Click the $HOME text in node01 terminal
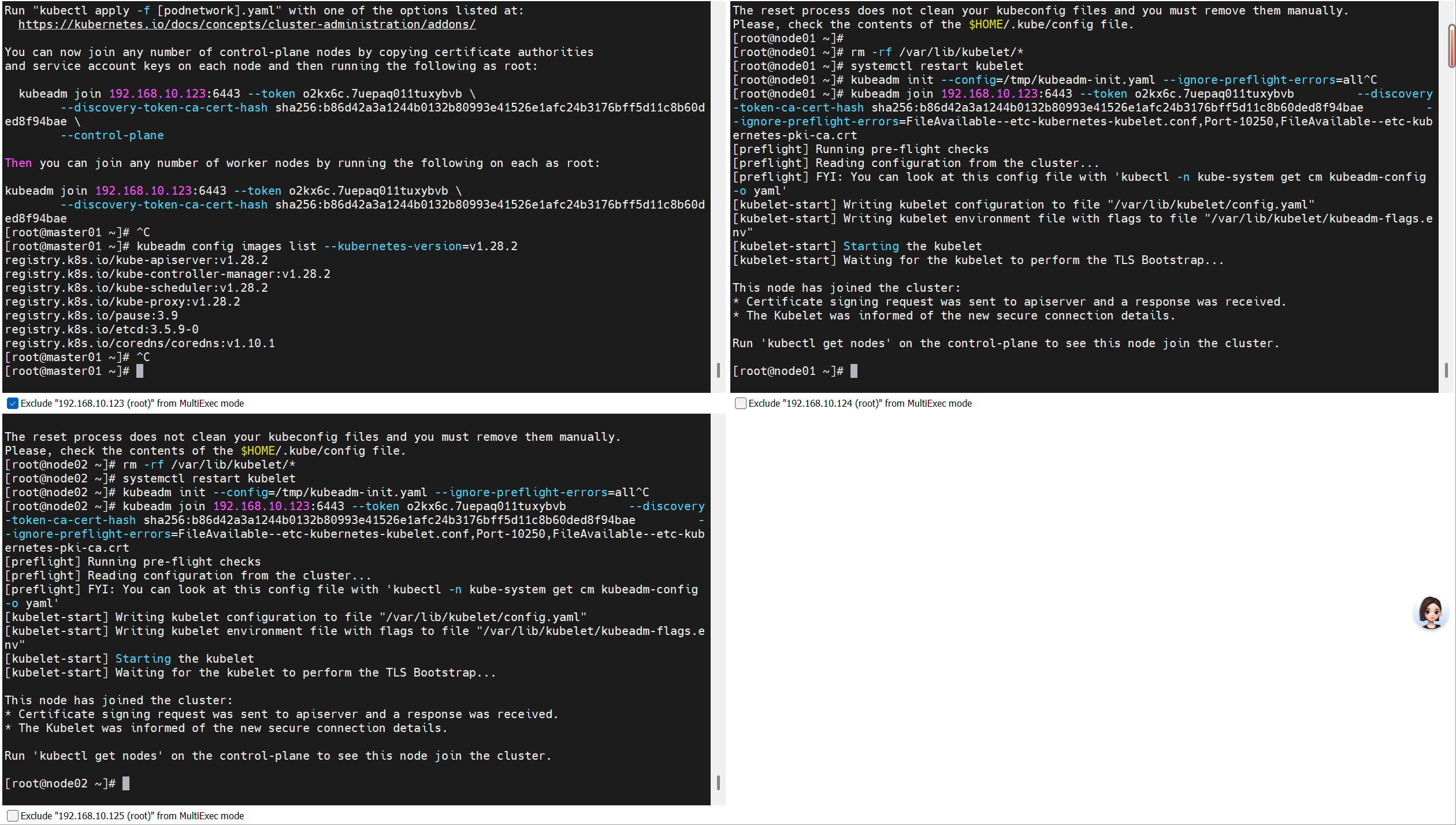This screenshot has height=825, width=1456. tap(985, 24)
